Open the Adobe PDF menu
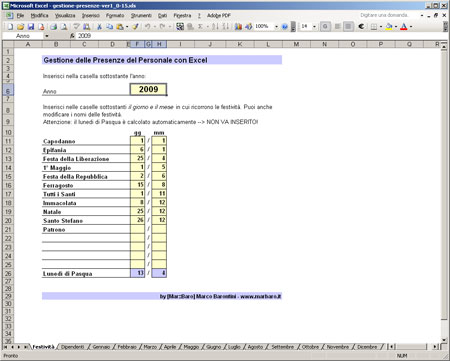 click(x=219, y=15)
